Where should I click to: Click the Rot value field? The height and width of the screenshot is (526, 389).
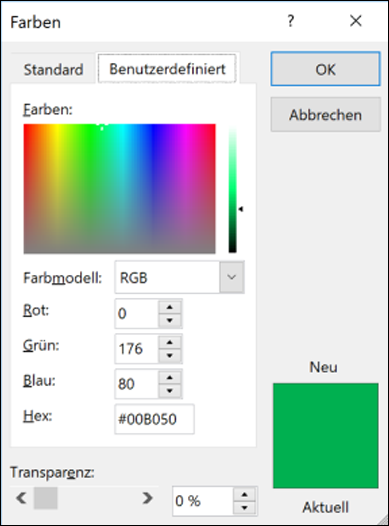tap(136, 313)
